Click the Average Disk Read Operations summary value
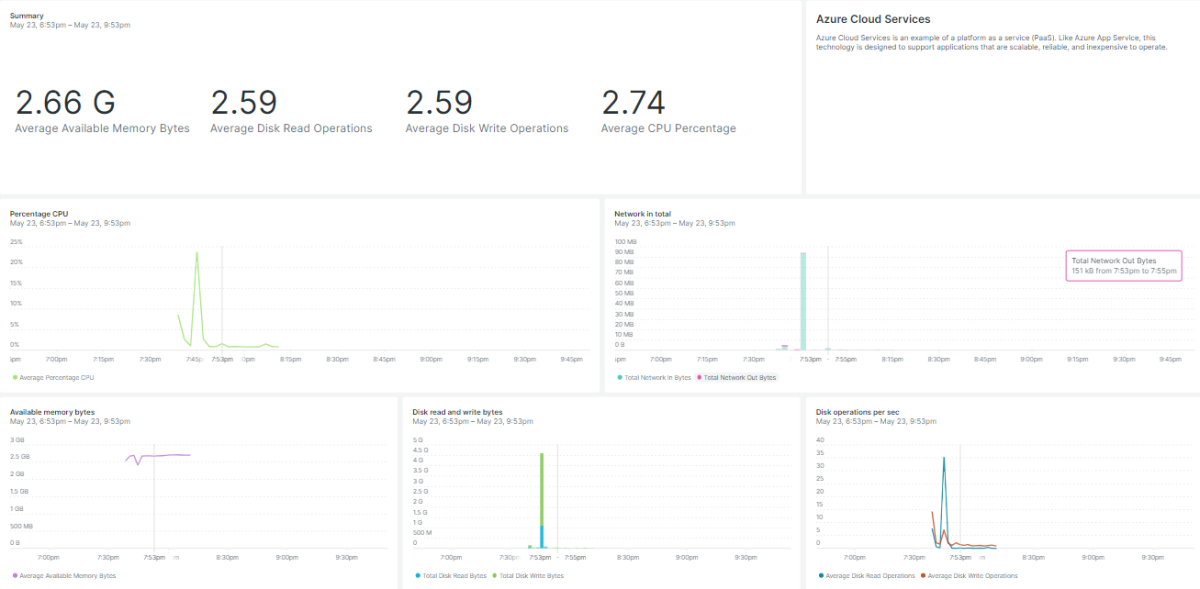 244,103
